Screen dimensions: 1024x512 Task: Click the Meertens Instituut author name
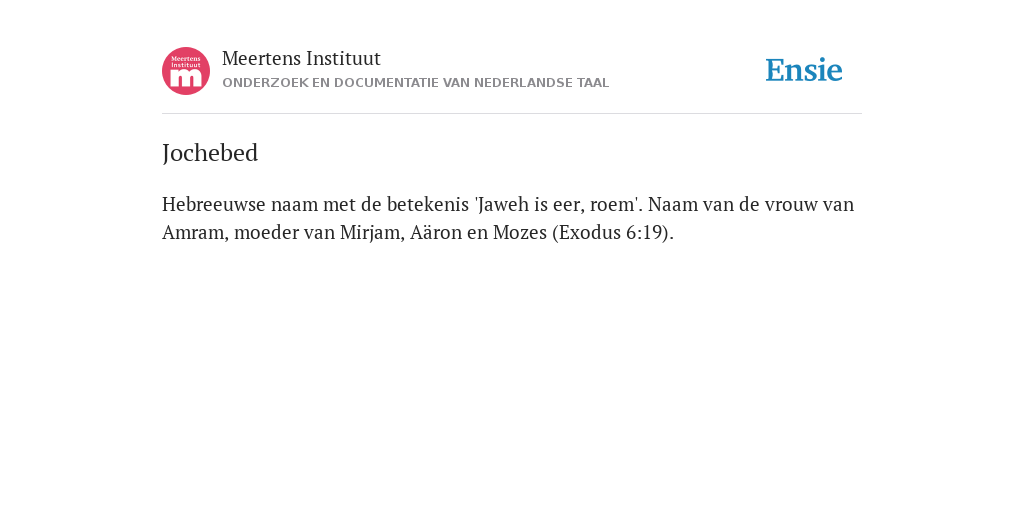tap(301, 59)
